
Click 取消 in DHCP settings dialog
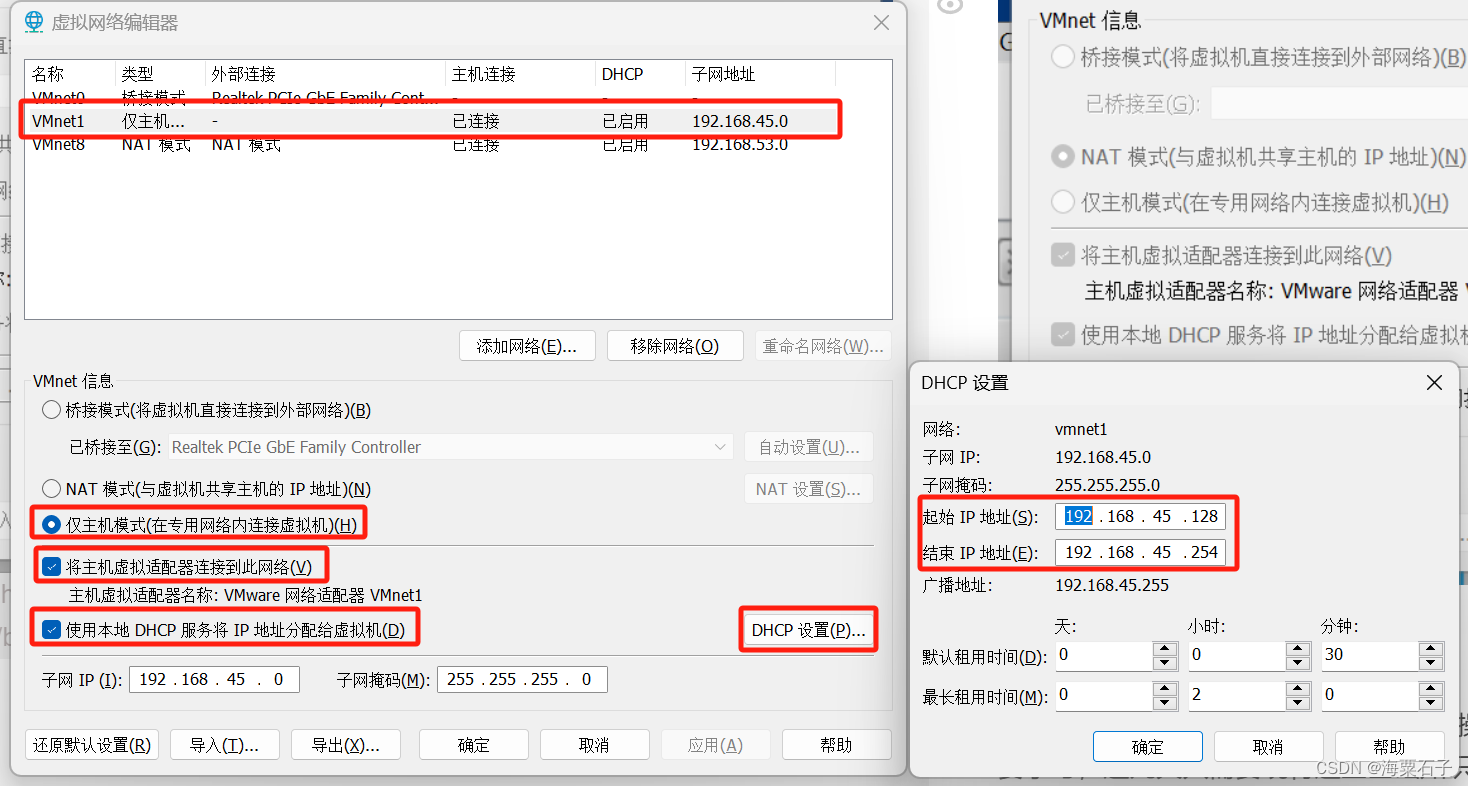1268,747
